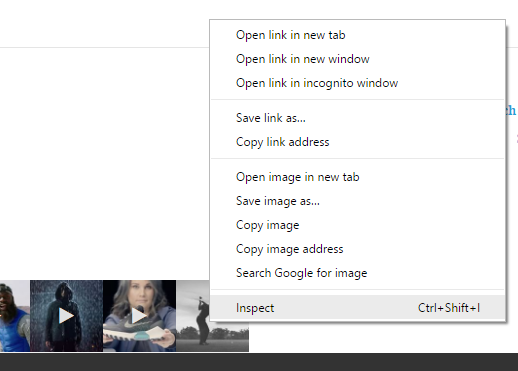Open the blue jacket man thumbnail

pos(15,316)
